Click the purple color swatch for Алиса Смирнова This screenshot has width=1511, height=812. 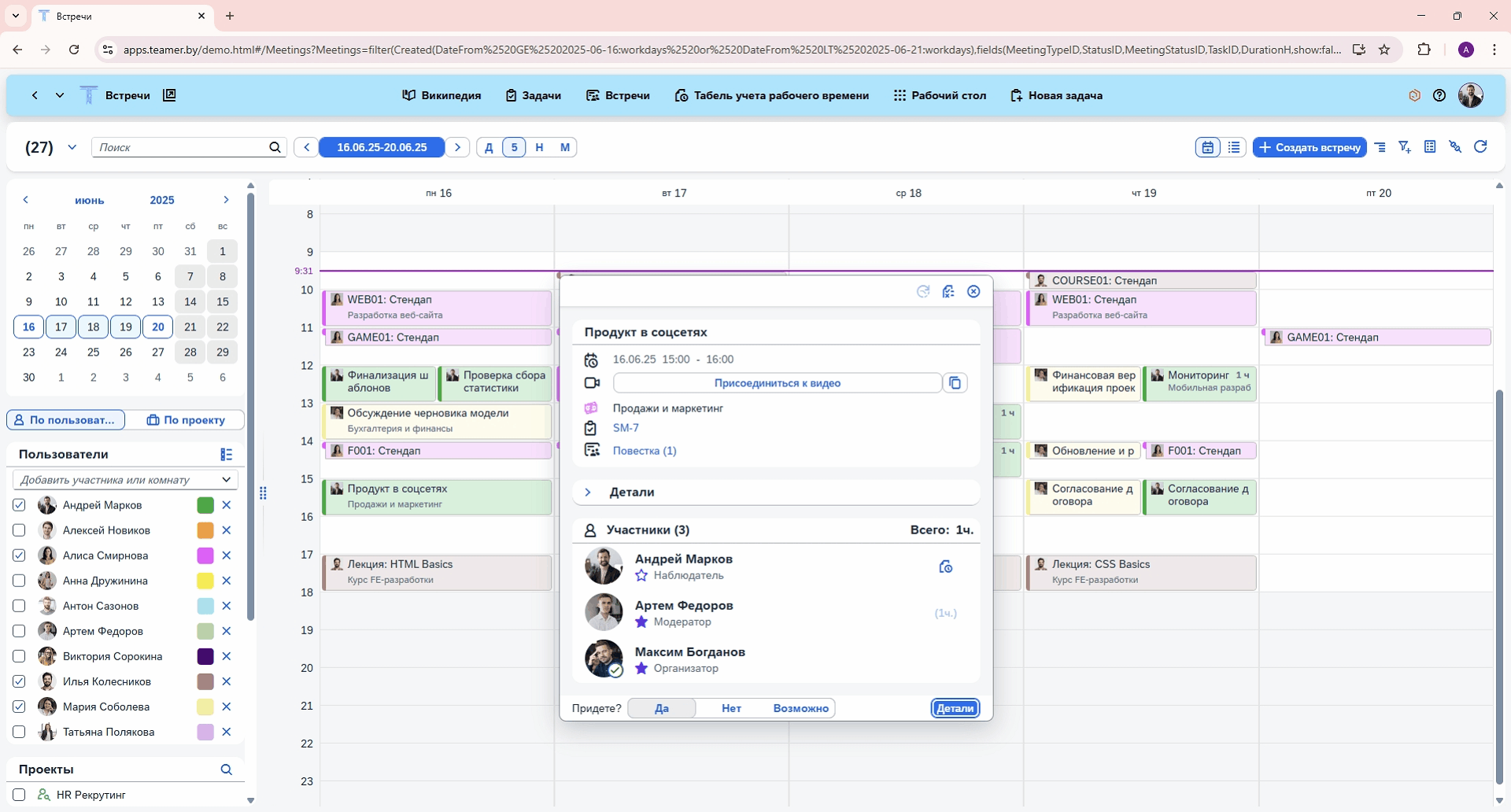click(205, 555)
